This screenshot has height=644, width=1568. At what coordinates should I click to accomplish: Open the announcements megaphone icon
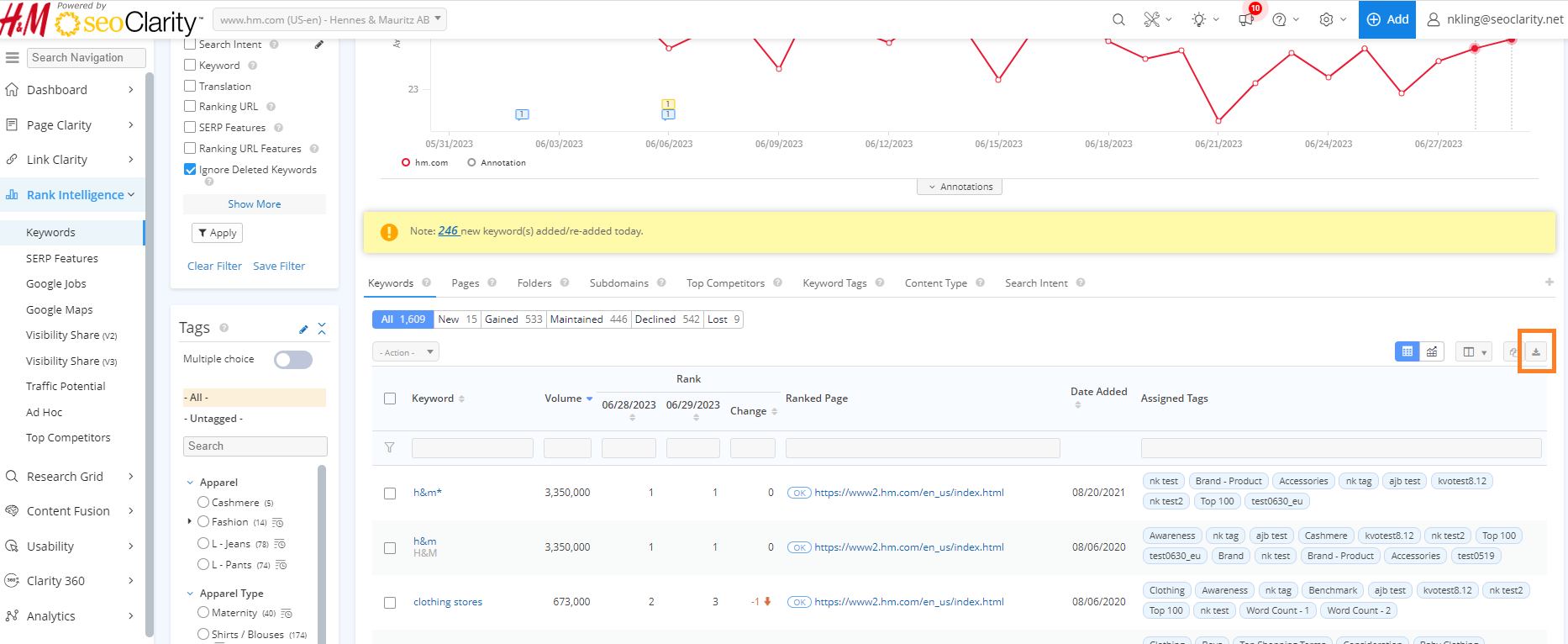(x=1245, y=19)
